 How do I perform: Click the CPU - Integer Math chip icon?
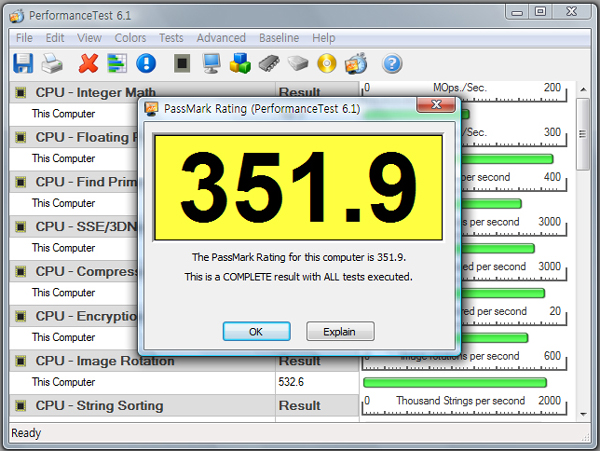pyautogui.click(x=21, y=93)
